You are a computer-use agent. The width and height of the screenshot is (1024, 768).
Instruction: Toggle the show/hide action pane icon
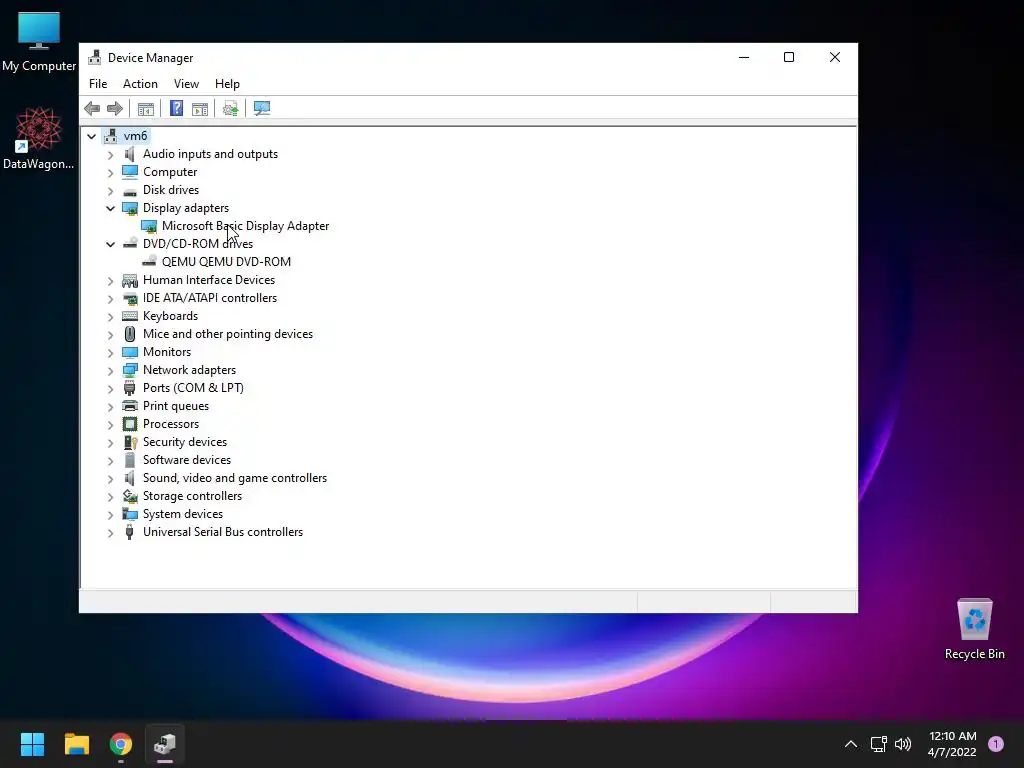pyautogui.click(x=200, y=108)
